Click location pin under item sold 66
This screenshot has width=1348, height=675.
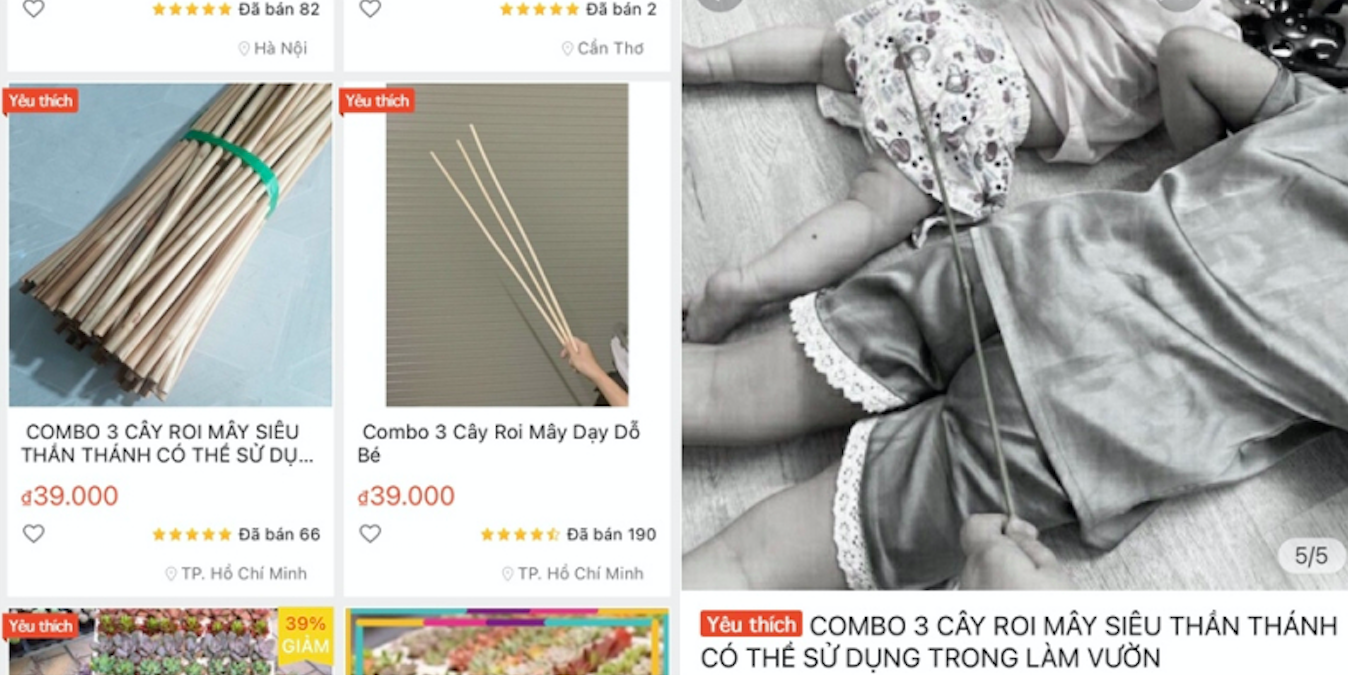coord(171,574)
